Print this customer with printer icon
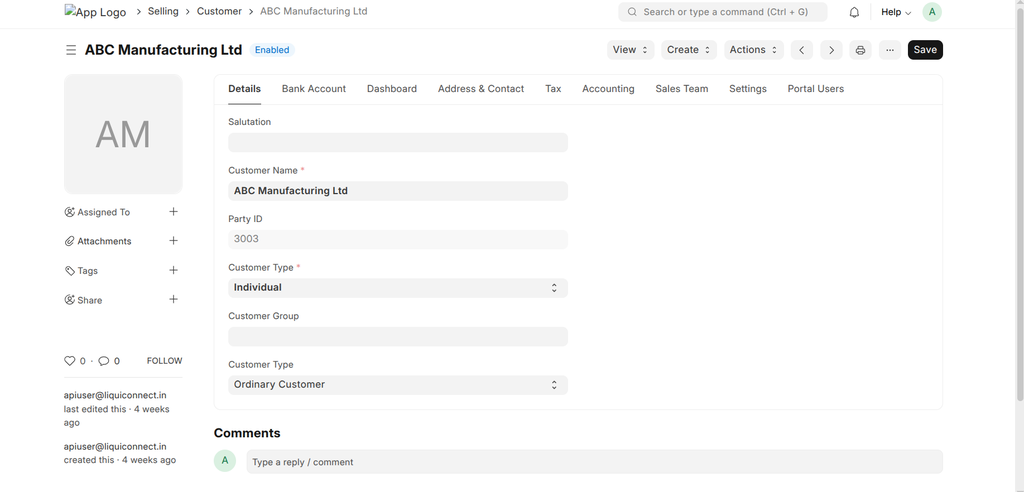 (860, 50)
